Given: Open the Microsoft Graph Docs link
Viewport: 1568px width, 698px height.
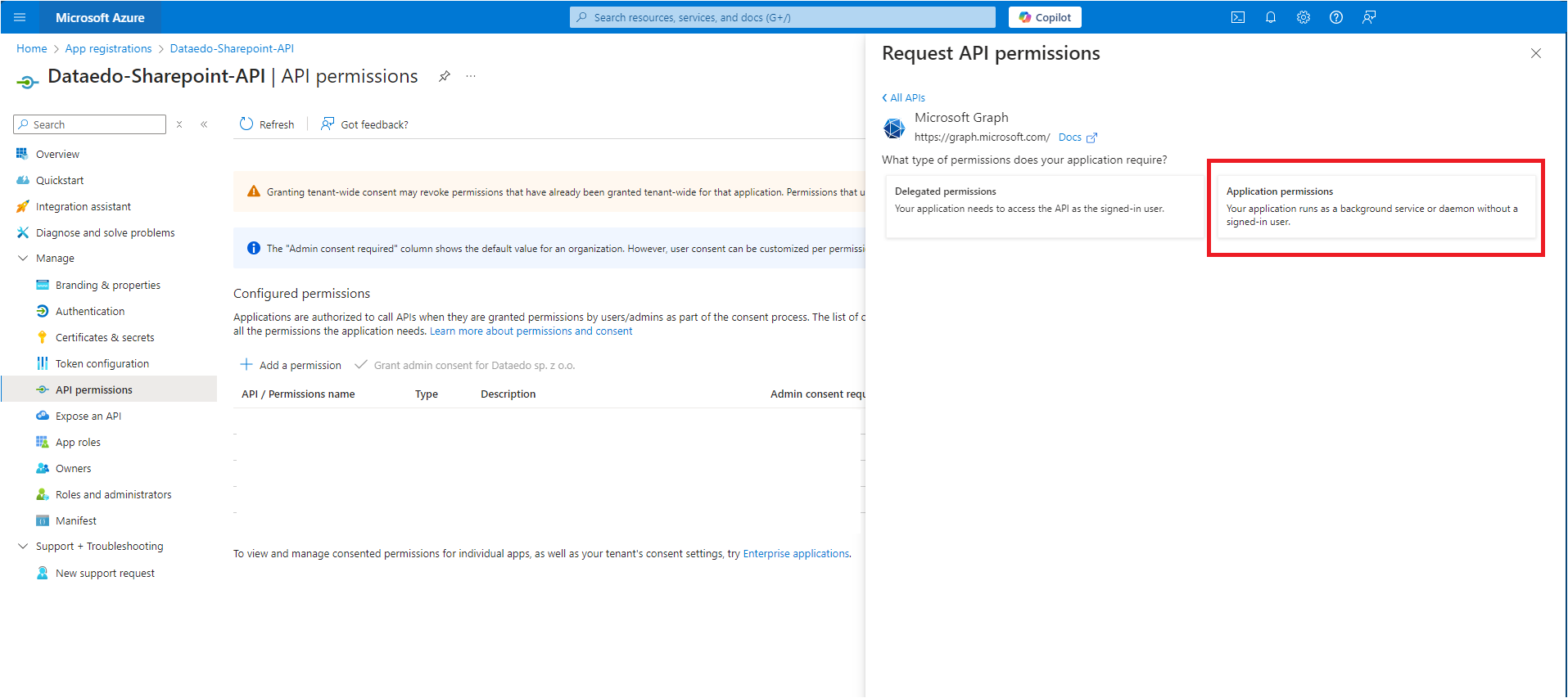Looking at the screenshot, I should coord(1078,137).
